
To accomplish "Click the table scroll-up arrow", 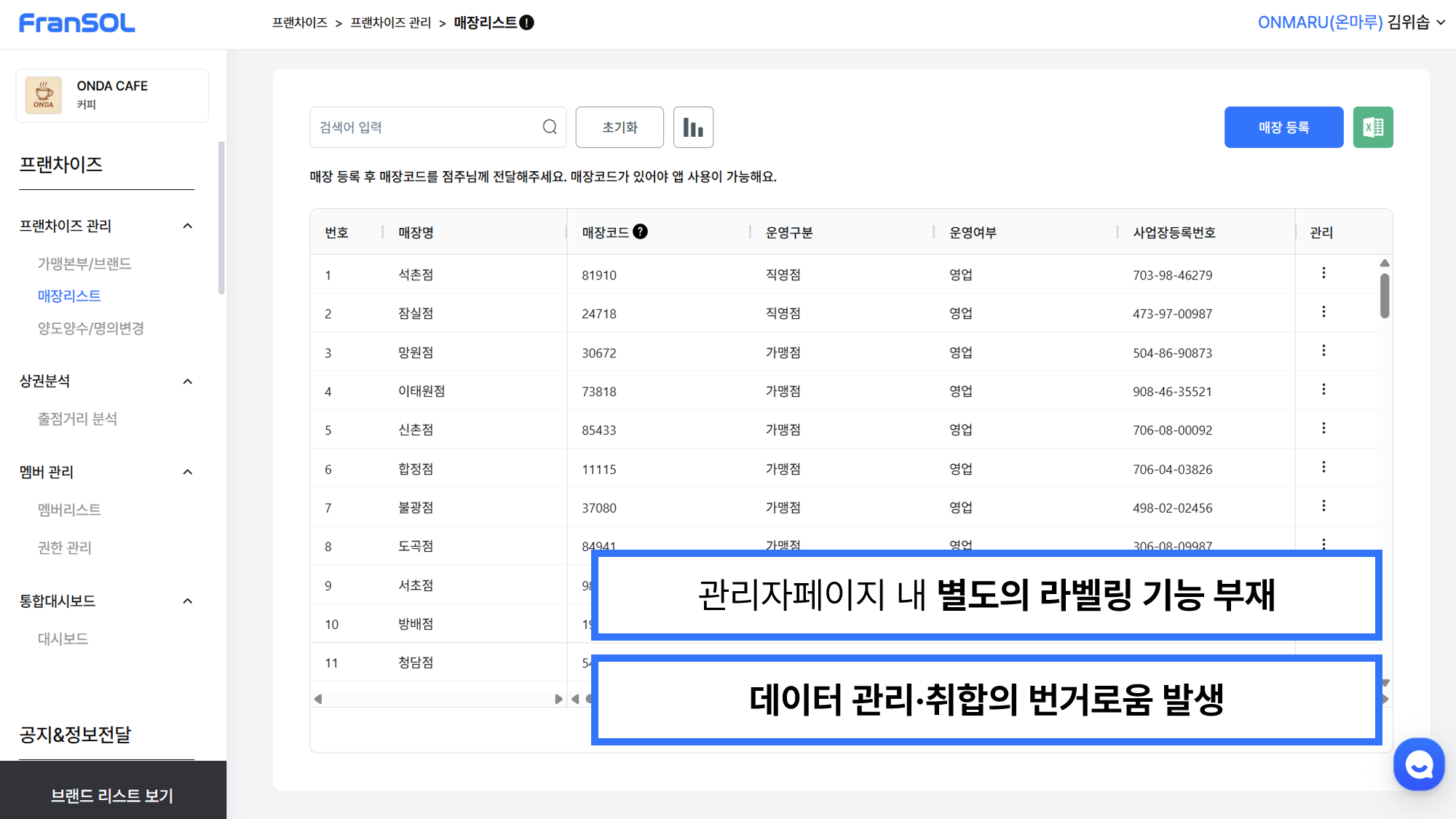I will tap(1385, 263).
